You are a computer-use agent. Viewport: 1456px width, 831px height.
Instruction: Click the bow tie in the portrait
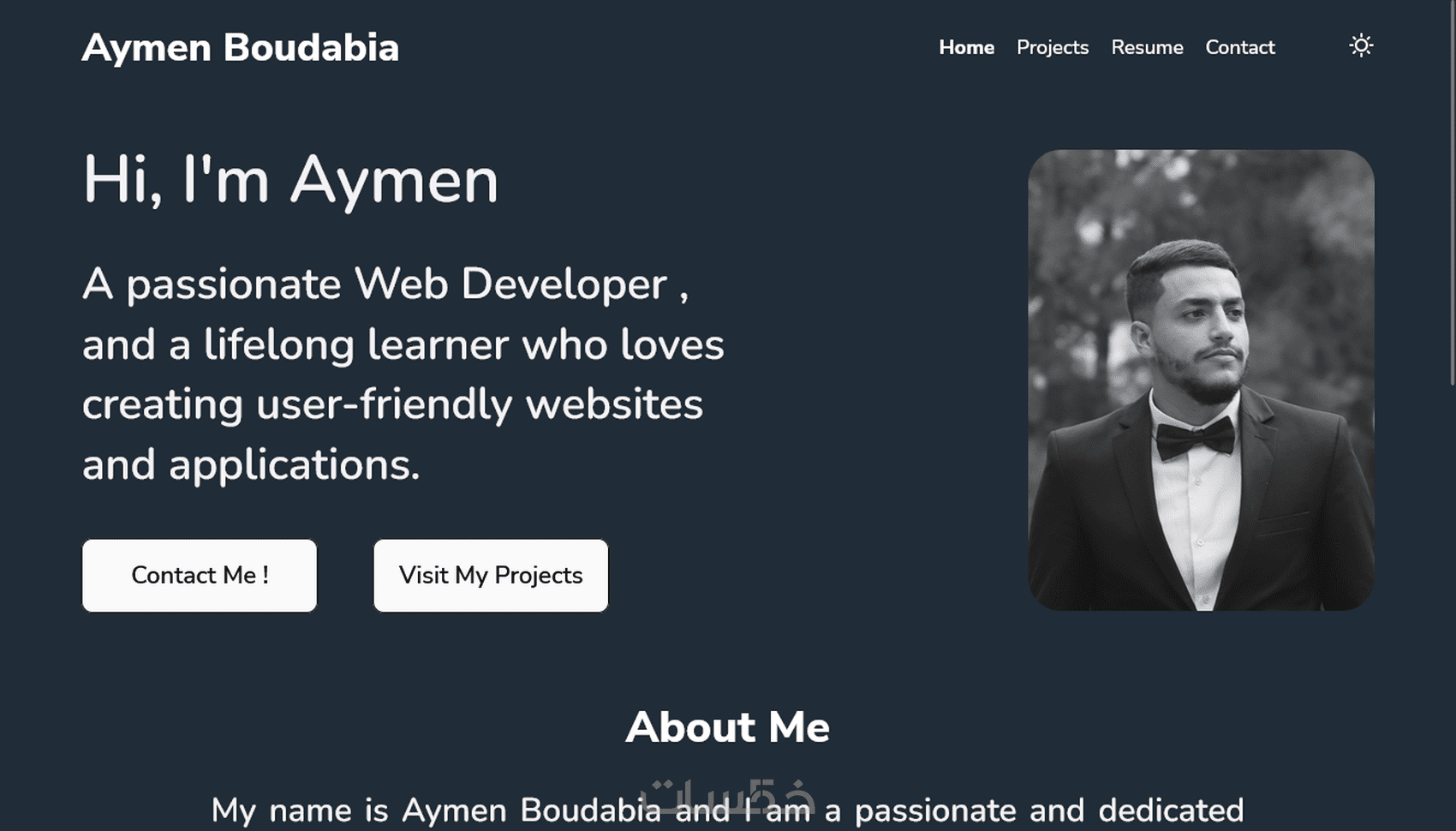(x=1196, y=439)
